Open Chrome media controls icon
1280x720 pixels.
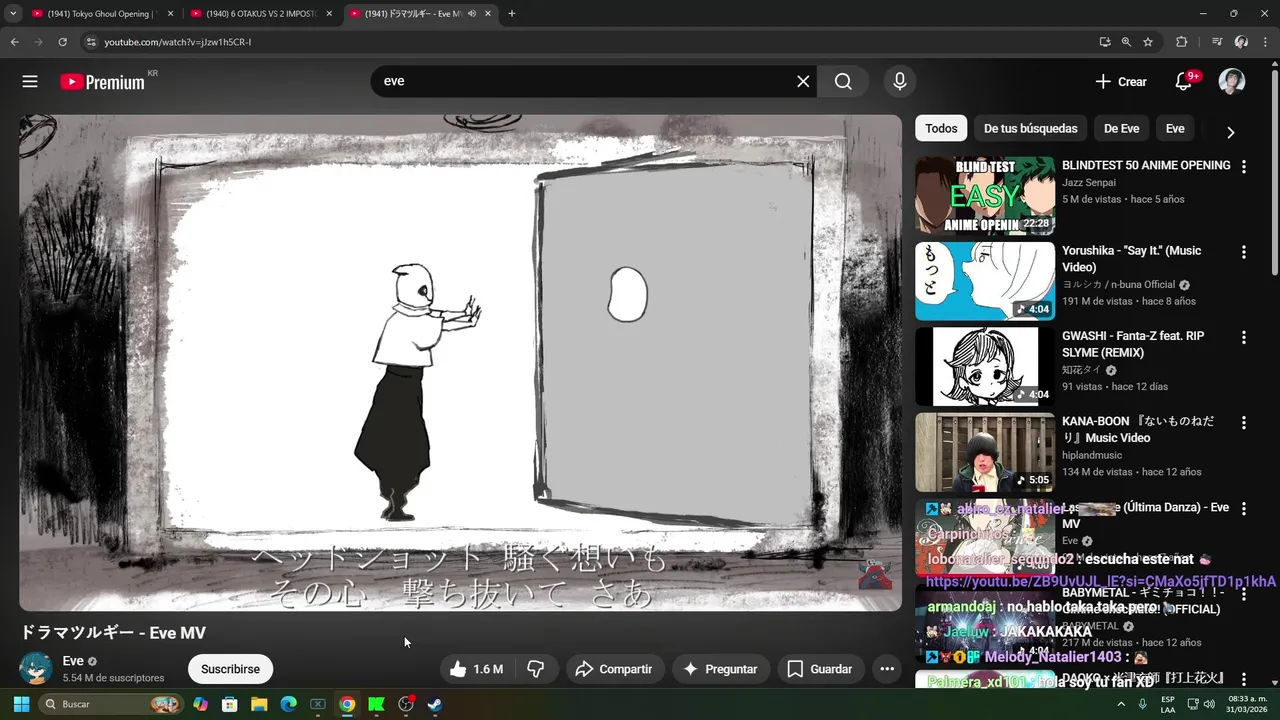(1217, 42)
